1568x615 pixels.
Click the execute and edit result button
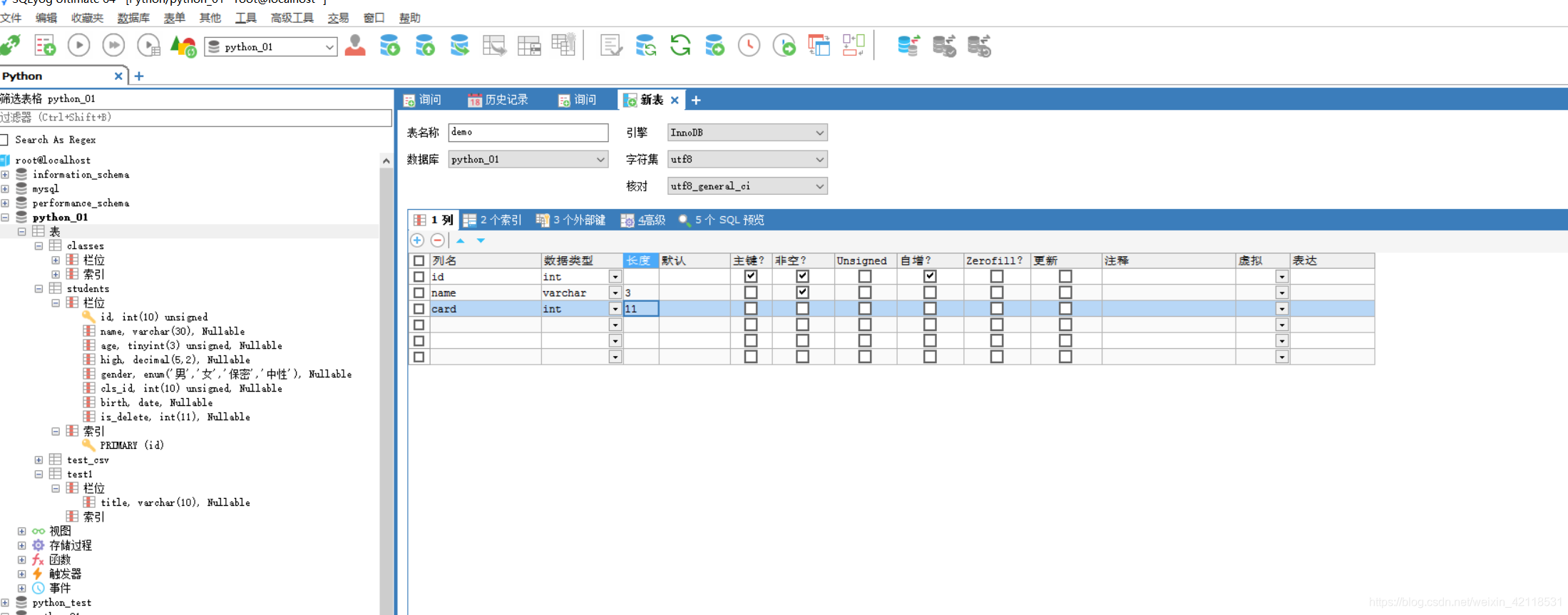point(149,46)
